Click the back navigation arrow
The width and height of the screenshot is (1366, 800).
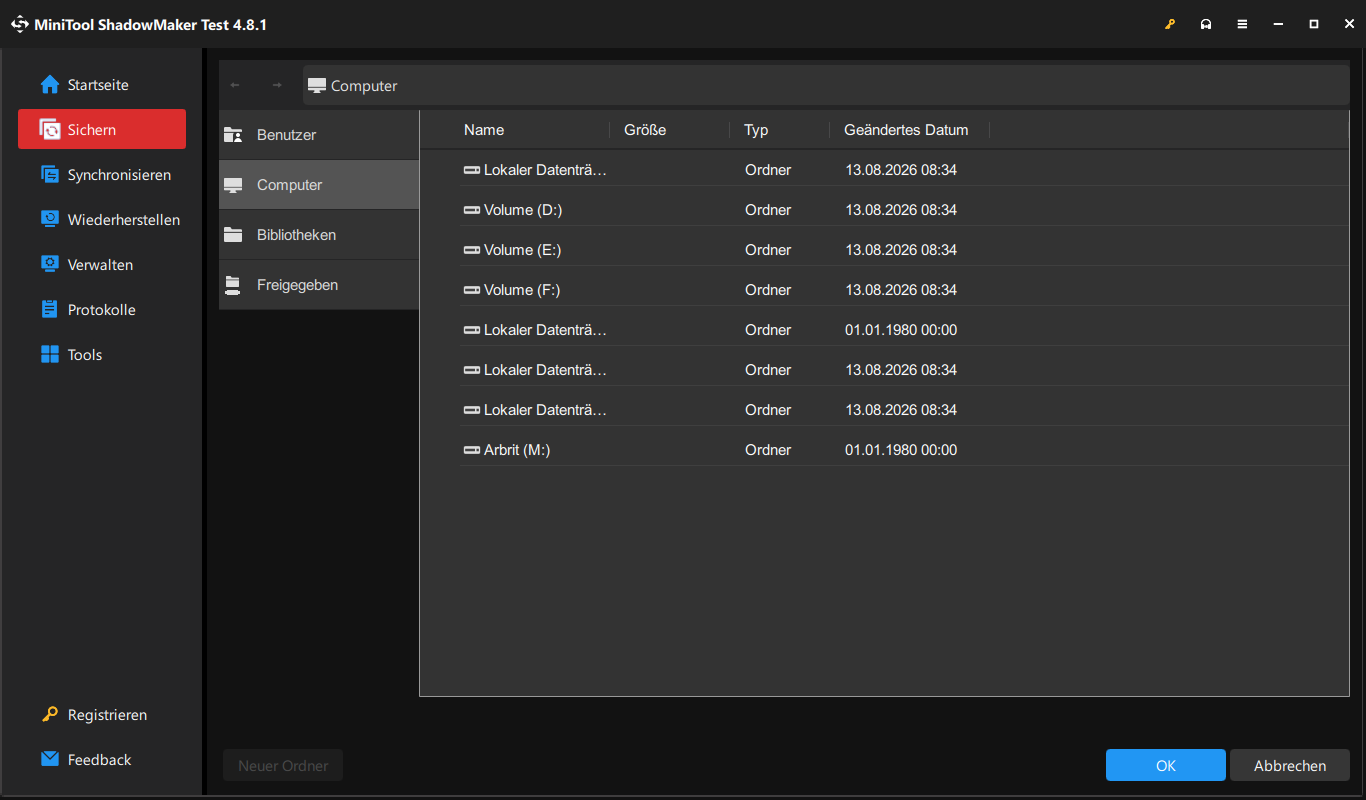[235, 85]
